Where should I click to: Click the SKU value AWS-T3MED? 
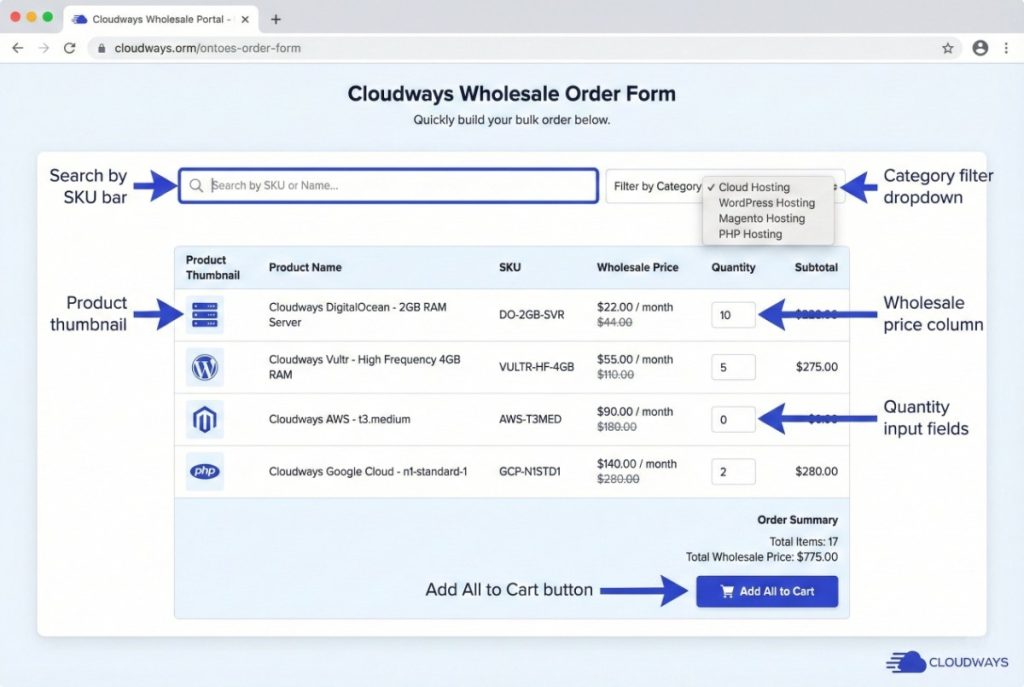click(x=530, y=419)
